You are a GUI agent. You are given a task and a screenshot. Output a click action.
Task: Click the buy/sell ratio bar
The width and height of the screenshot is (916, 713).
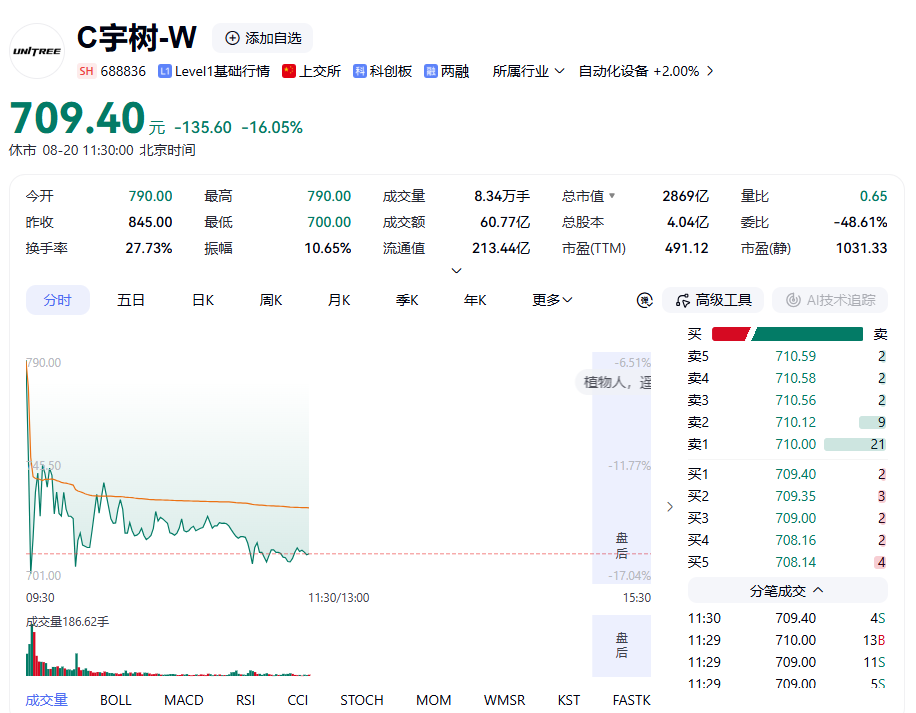[787, 334]
